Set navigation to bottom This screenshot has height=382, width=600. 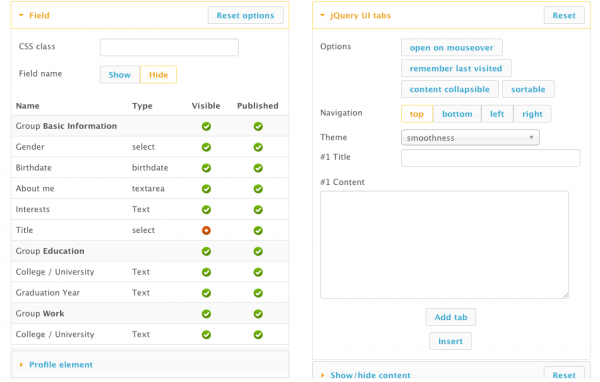coord(457,114)
